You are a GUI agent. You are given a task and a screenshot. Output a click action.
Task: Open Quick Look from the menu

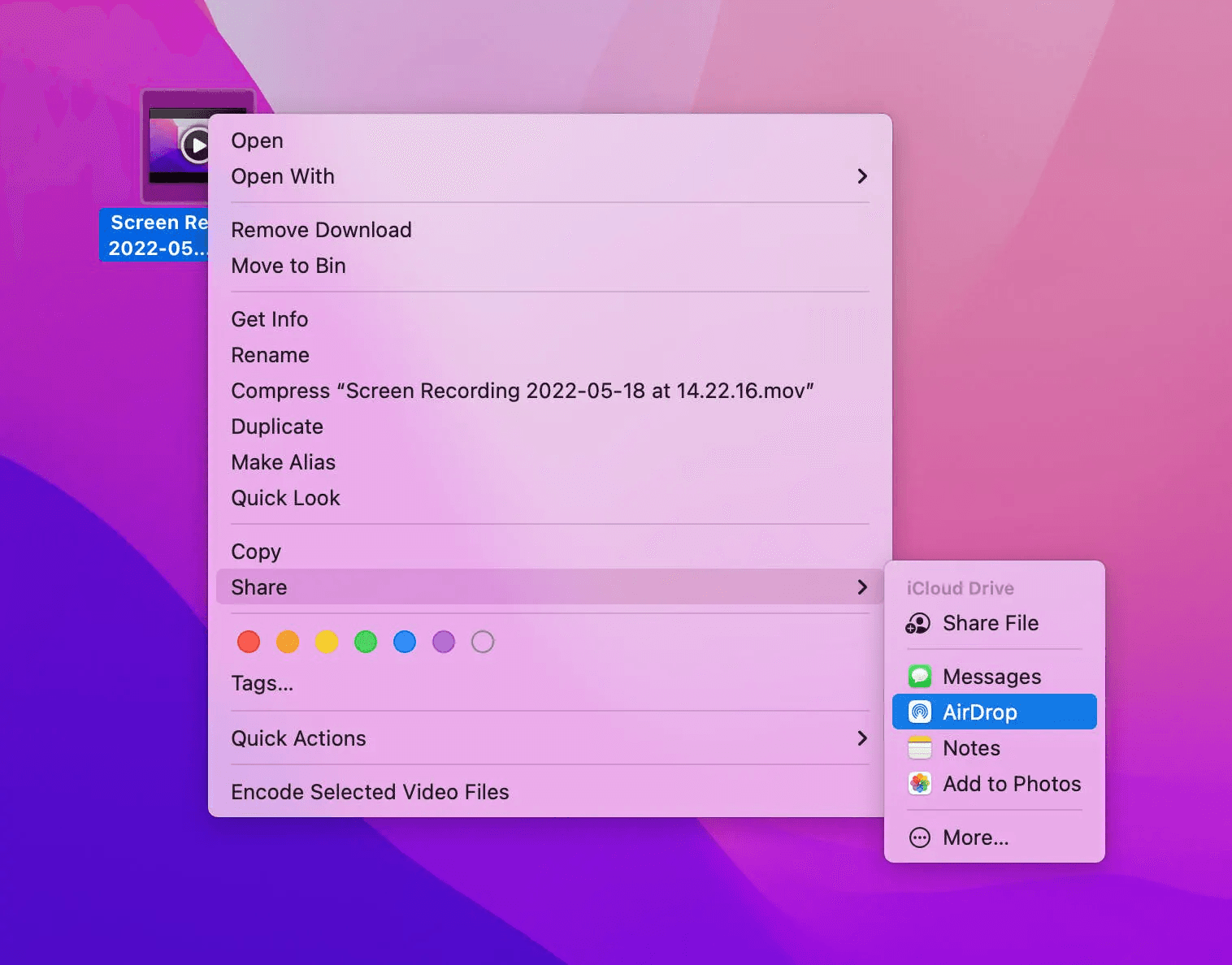[550, 498]
